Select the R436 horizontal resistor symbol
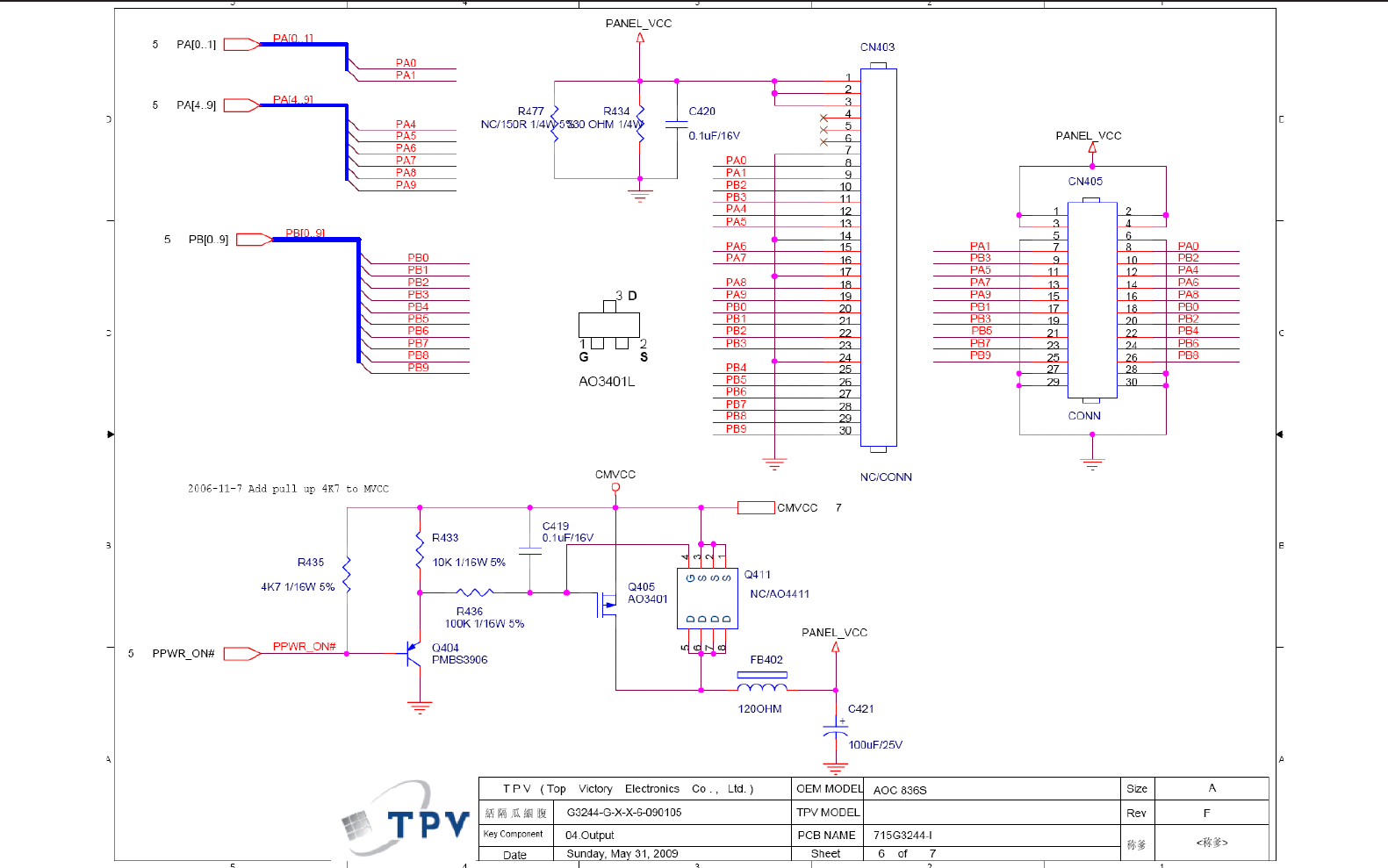This screenshot has width=1388, height=868. [x=474, y=592]
